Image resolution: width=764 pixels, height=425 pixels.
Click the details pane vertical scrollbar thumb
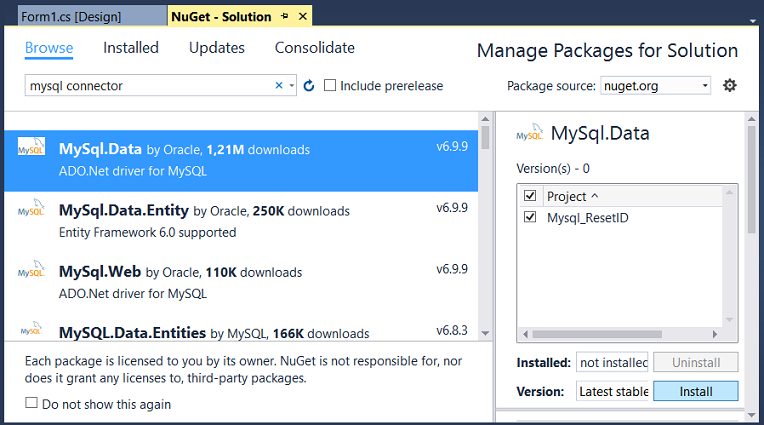(x=752, y=180)
